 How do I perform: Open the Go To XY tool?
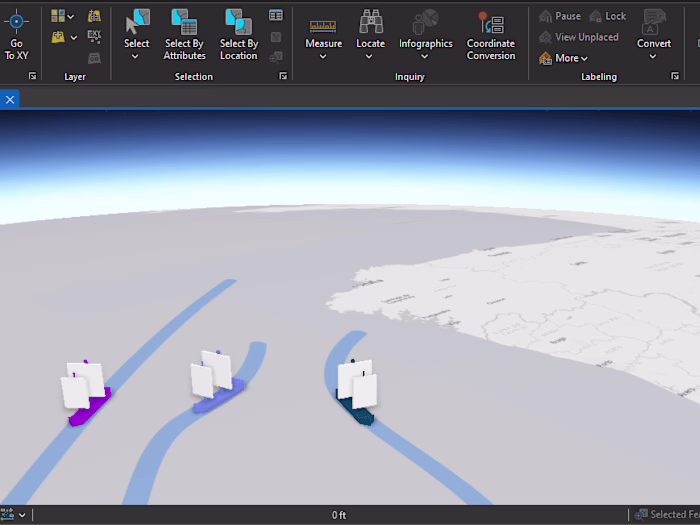tap(17, 34)
